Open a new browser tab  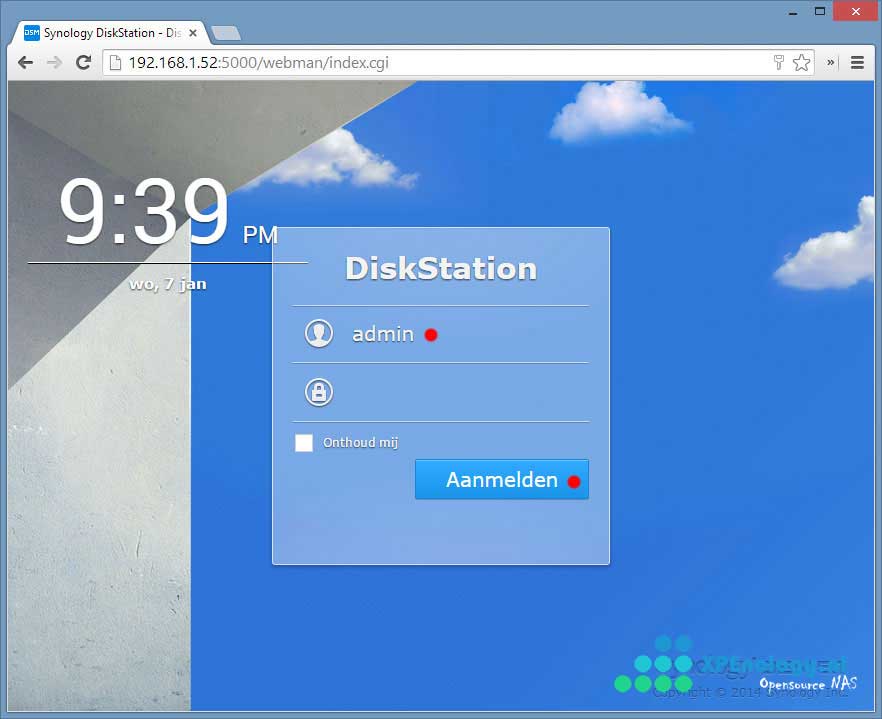tap(226, 33)
